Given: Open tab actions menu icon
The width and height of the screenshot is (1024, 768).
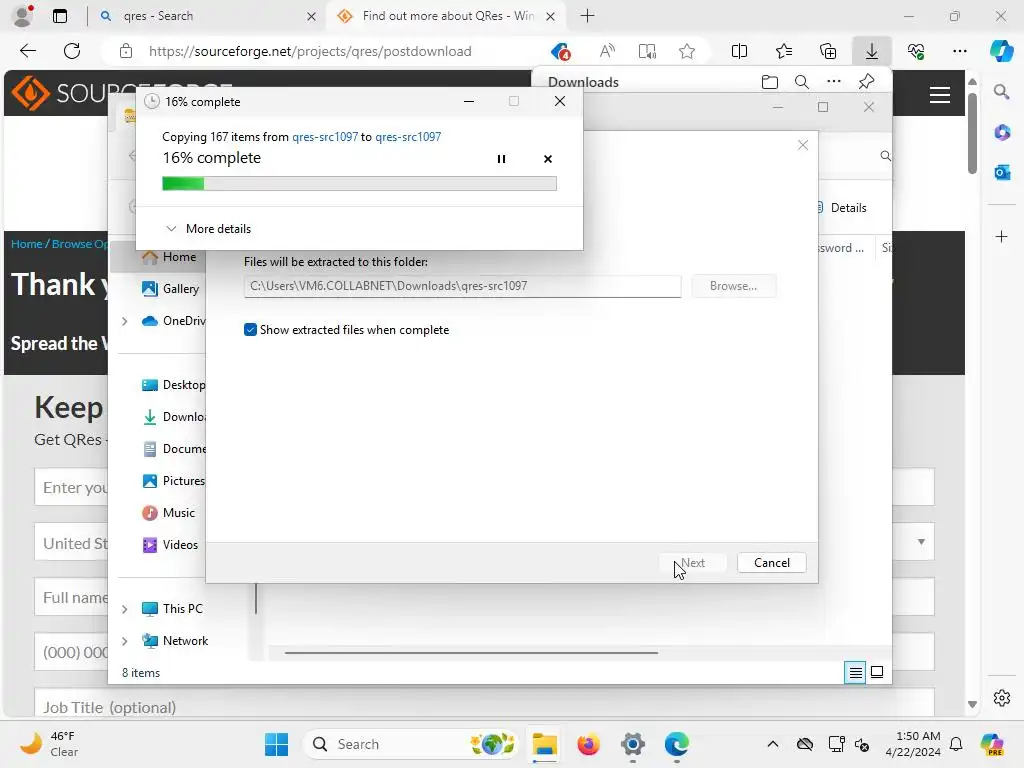Looking at the screenshot, I should point(60,16).
